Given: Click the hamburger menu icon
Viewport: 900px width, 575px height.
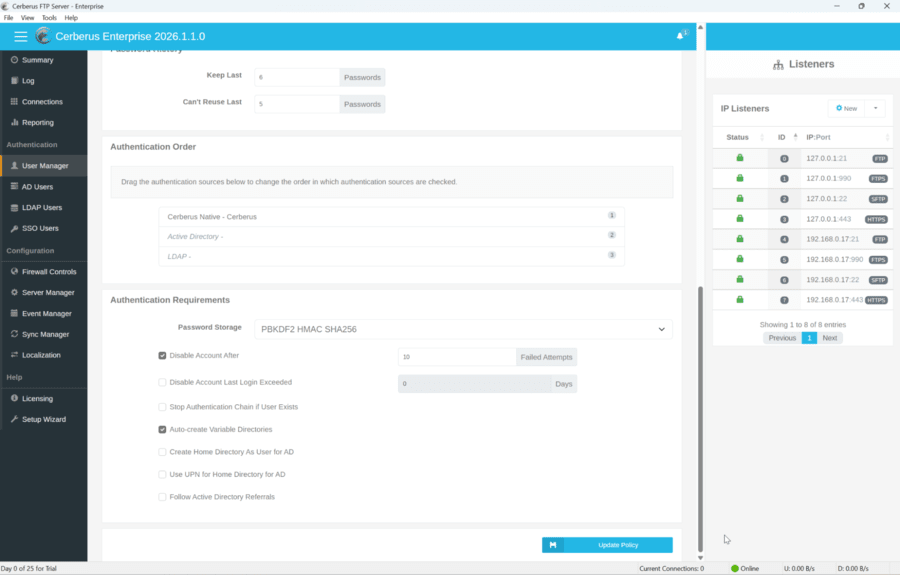Looking at the screenshot, I should point(20,36).
